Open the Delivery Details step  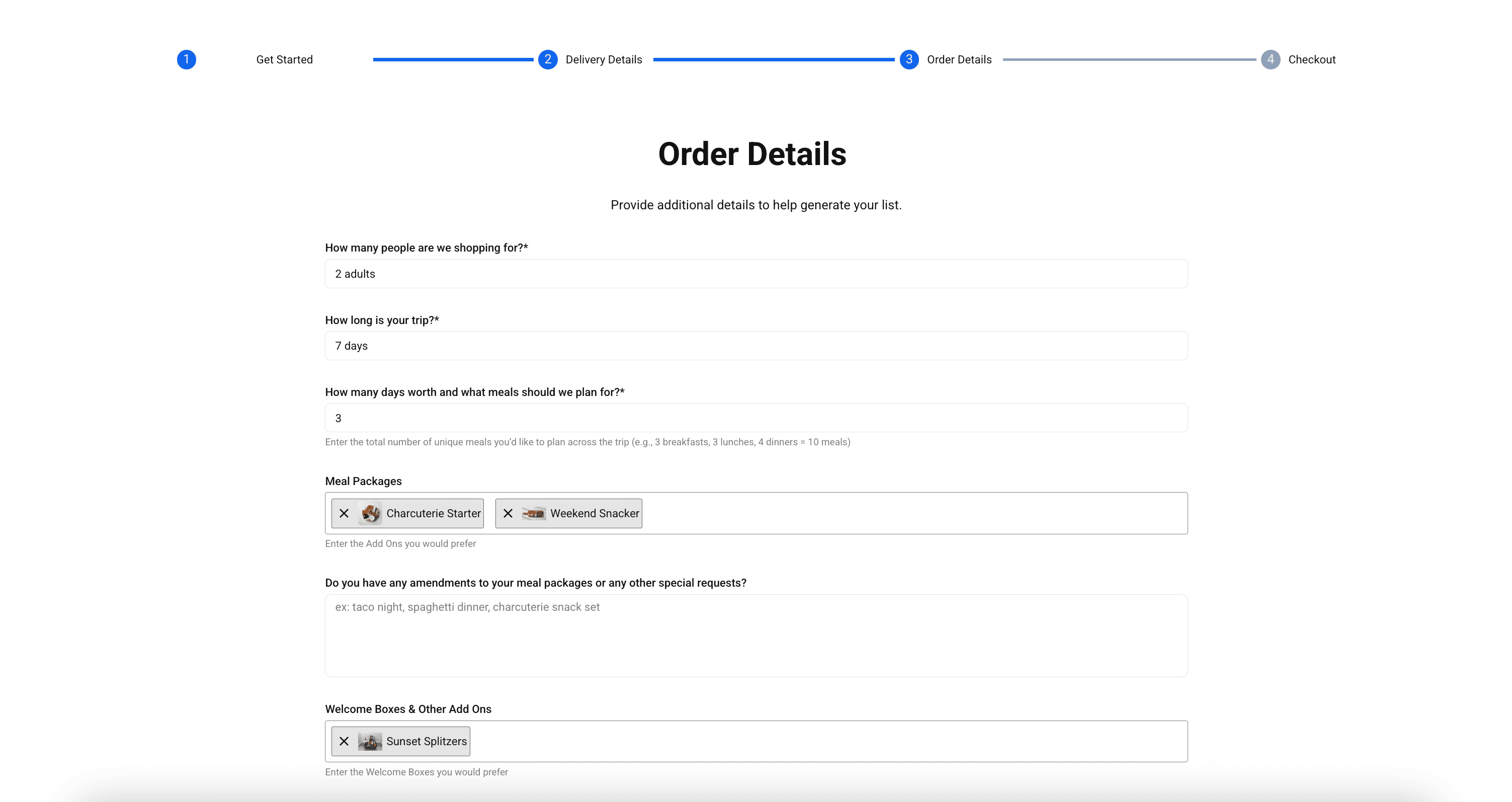(604, 59)
